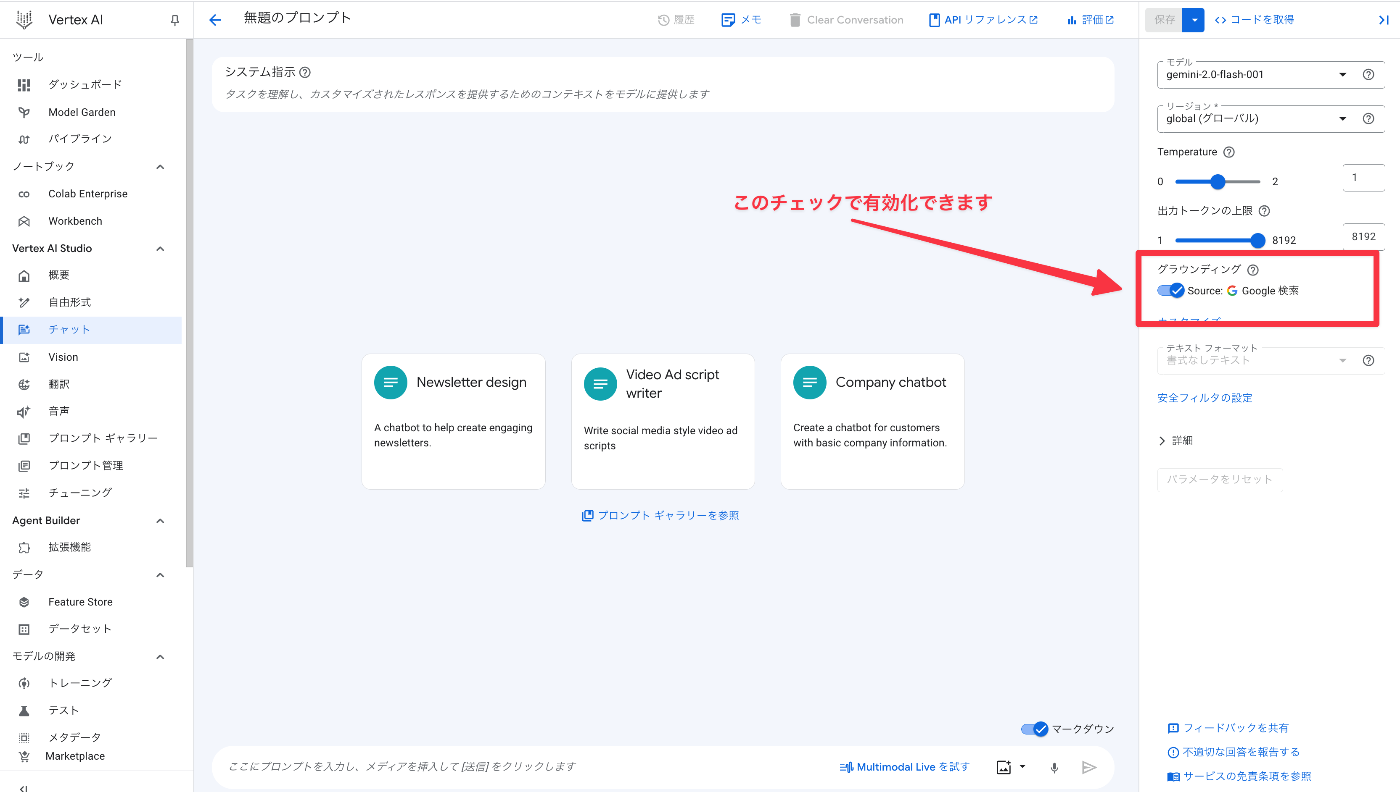The width and height of the screenshot is (1400, 792).
Task: Open 履歴 history in the toolbar
Action: [x=676, y=20]
